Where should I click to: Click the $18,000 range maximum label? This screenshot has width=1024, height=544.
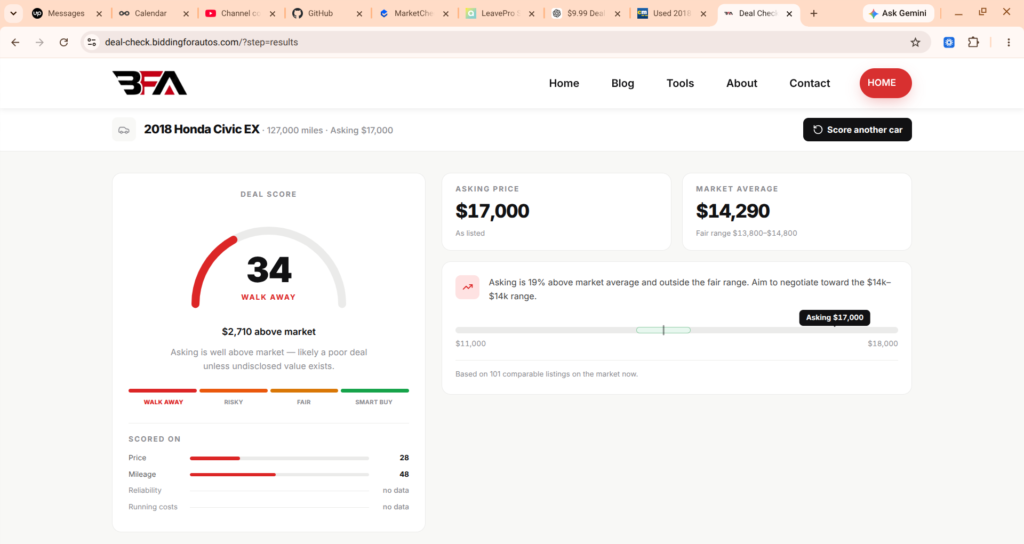tap(882, 344)
